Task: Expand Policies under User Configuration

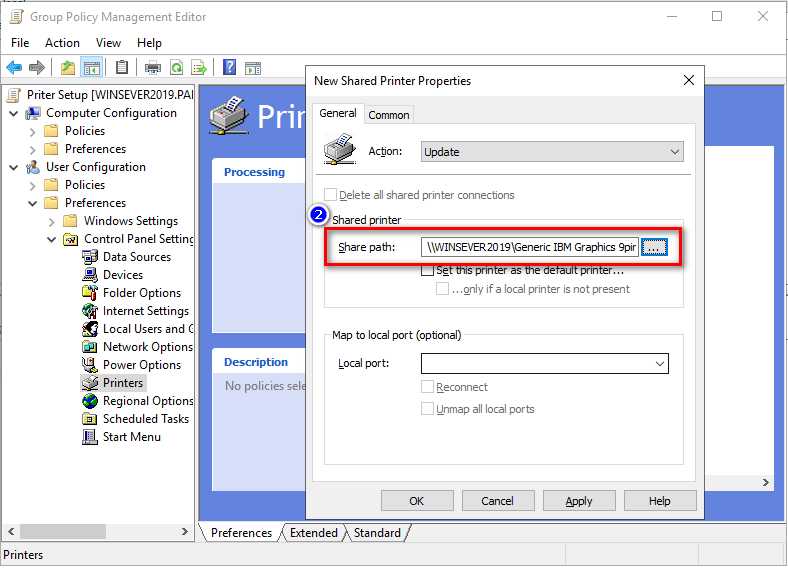Action: [33, 185]
